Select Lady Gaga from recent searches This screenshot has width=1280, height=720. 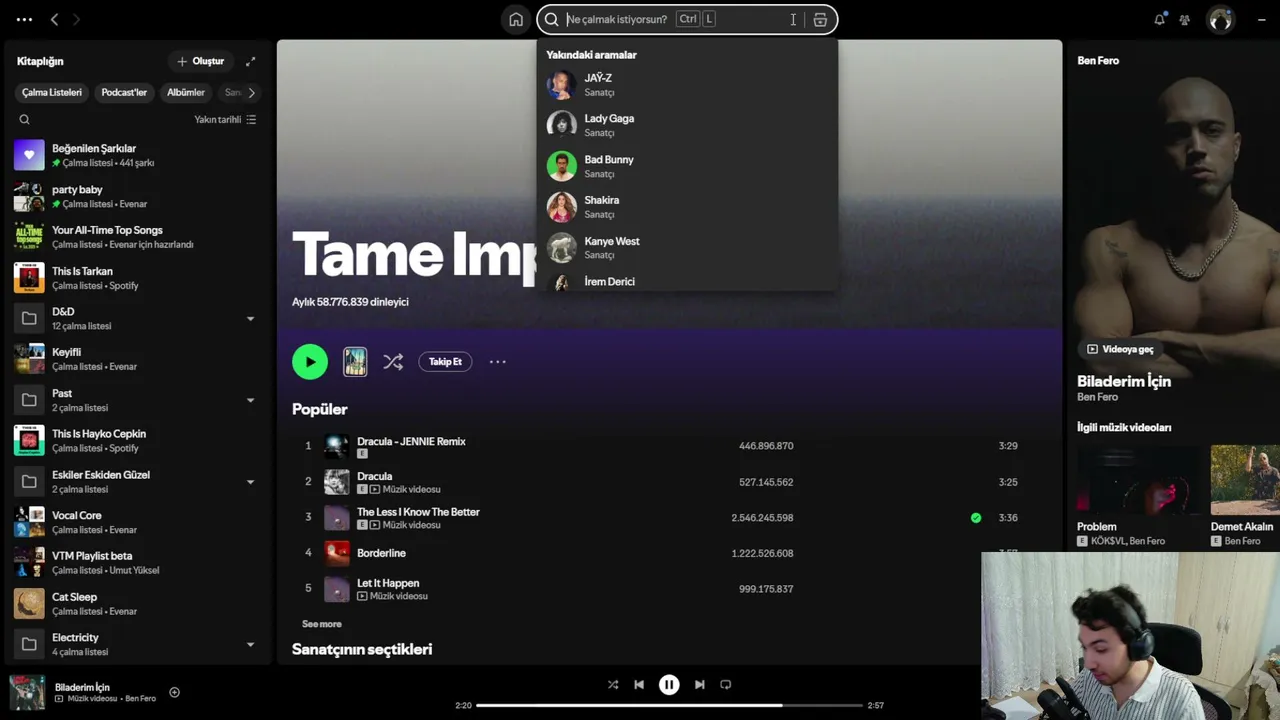(687, 125)
